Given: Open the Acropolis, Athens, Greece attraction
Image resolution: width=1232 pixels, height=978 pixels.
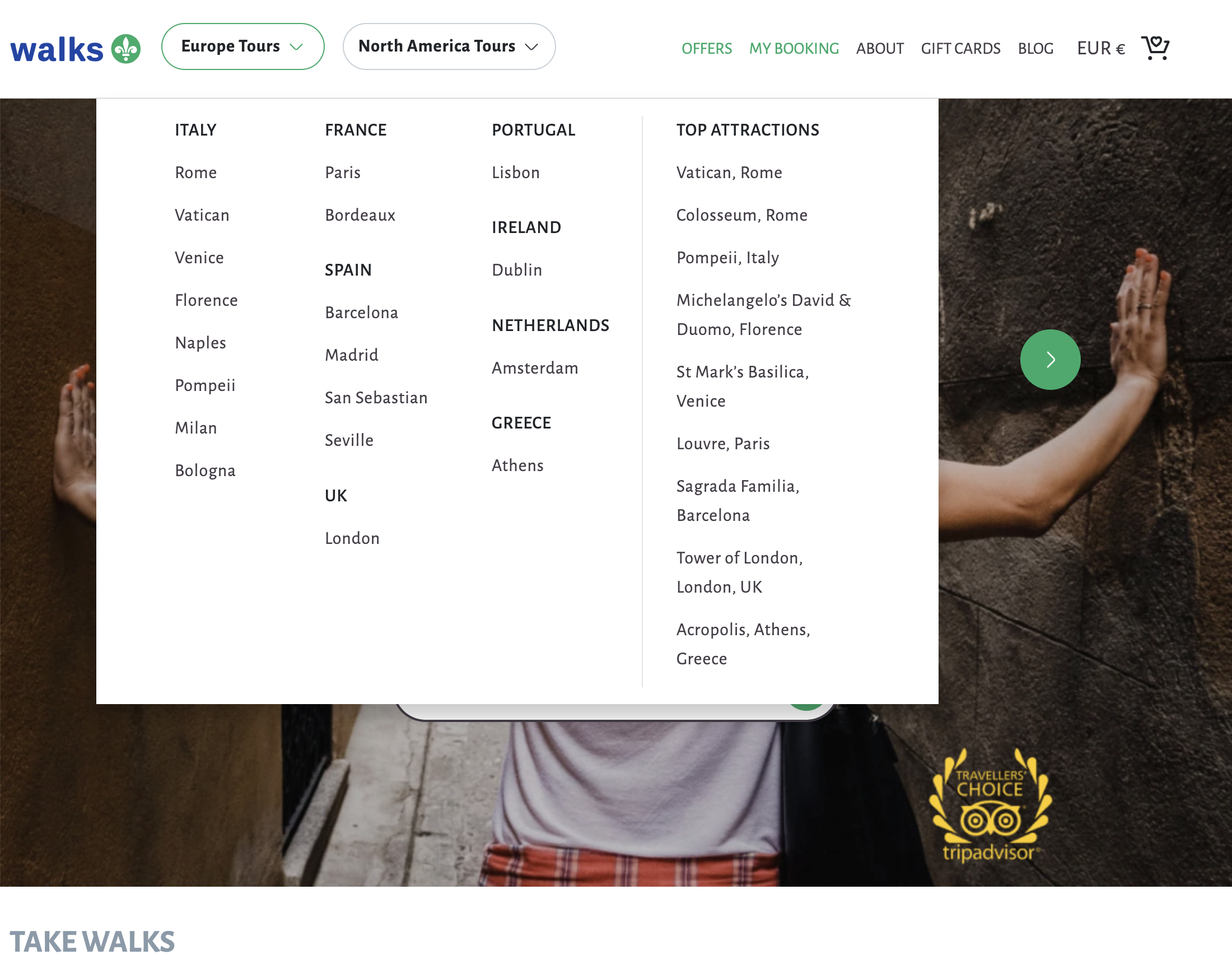Looking at the screenshot, I should pyautogui.click(x=743, y=644).
